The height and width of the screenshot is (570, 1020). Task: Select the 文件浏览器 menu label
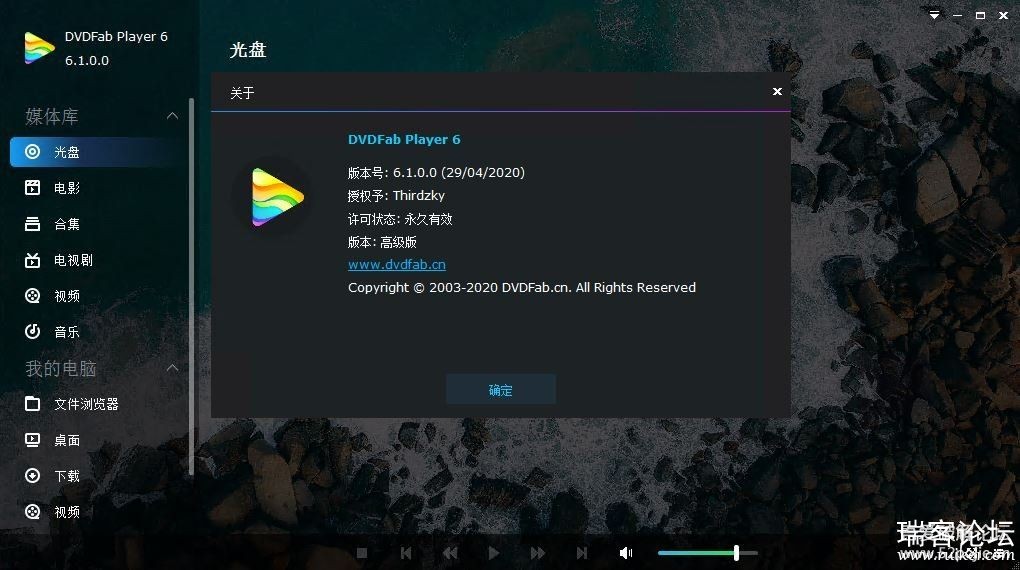pos(87,404)
